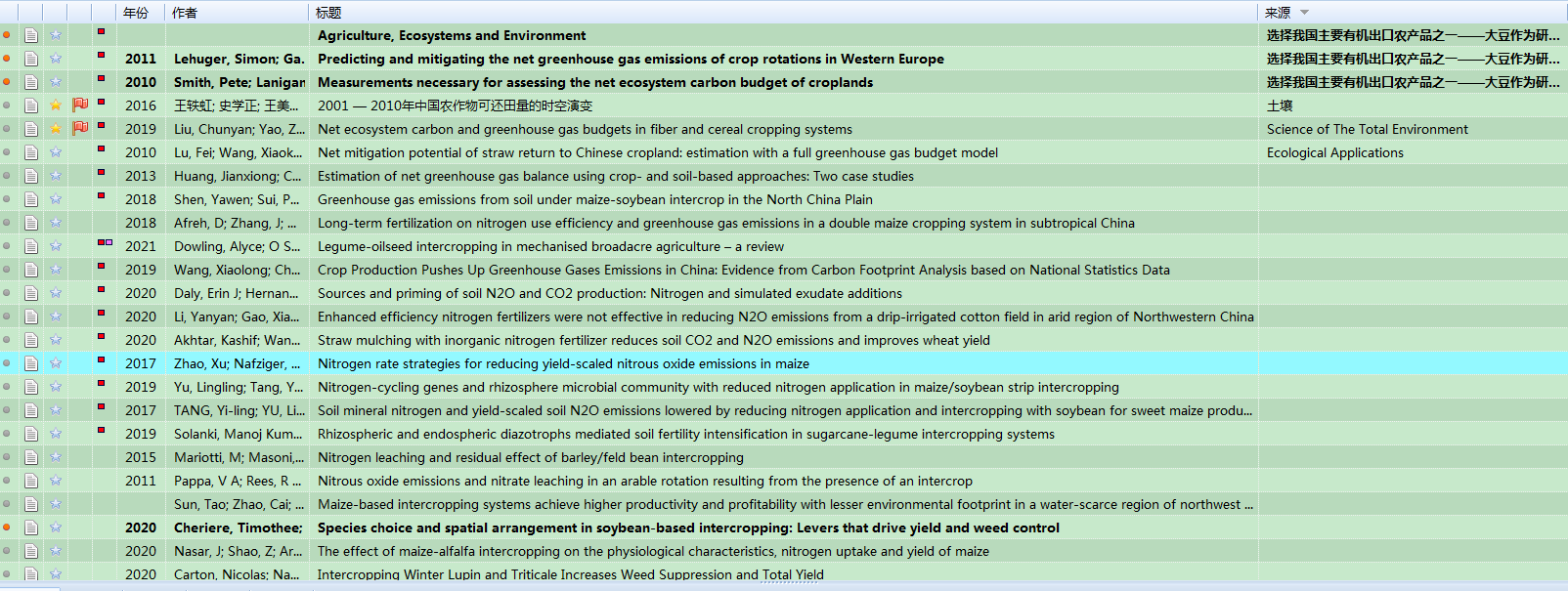Click red tag marker on Solanki 2019 row

click(x=101, y=430)
